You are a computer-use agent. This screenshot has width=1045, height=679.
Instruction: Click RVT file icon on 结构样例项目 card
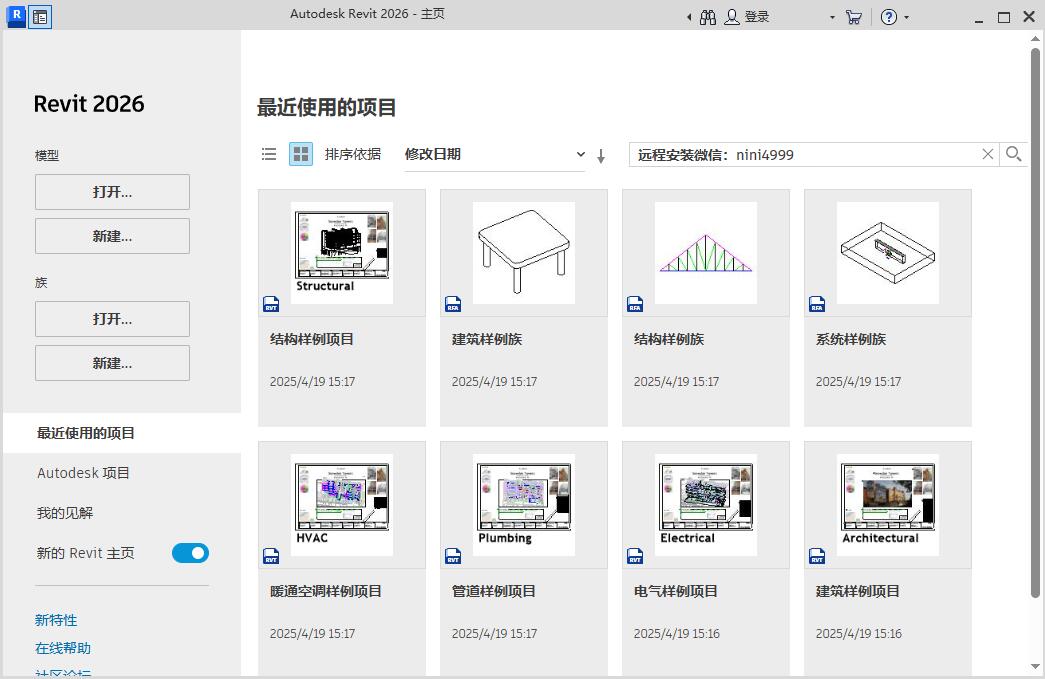tap(271, 304)
